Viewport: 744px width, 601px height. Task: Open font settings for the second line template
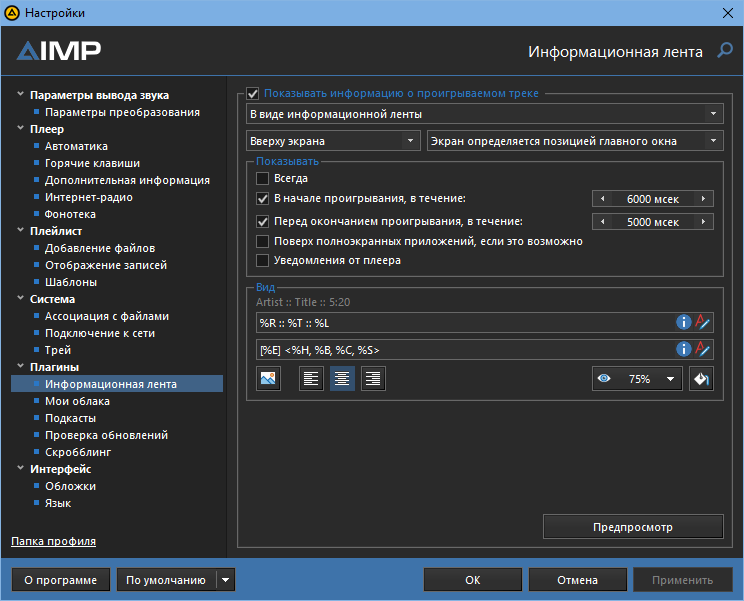click(702, 349)
